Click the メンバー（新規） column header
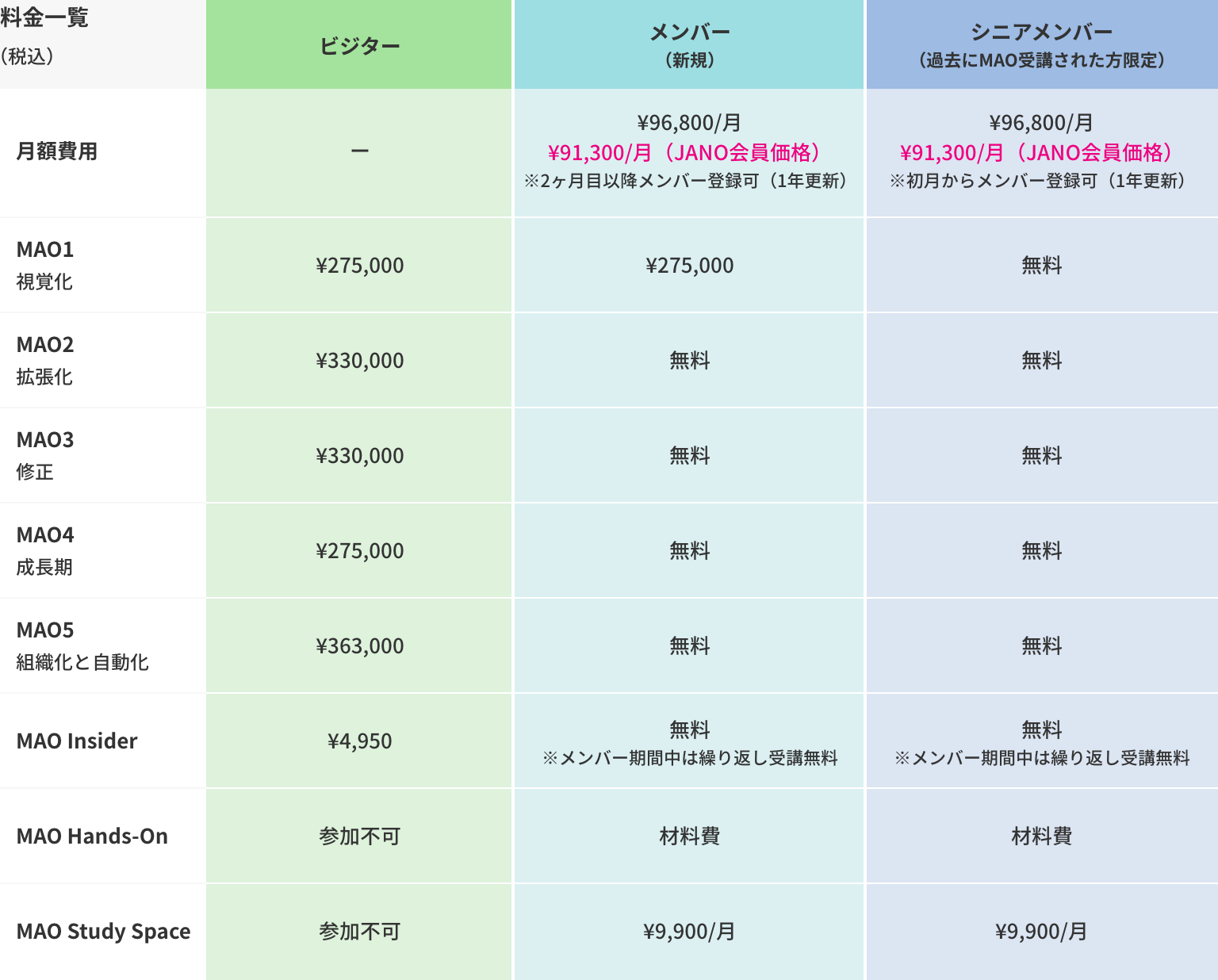Image resolution: width=1218 pixels, height=980 pixels. point(689,44)
